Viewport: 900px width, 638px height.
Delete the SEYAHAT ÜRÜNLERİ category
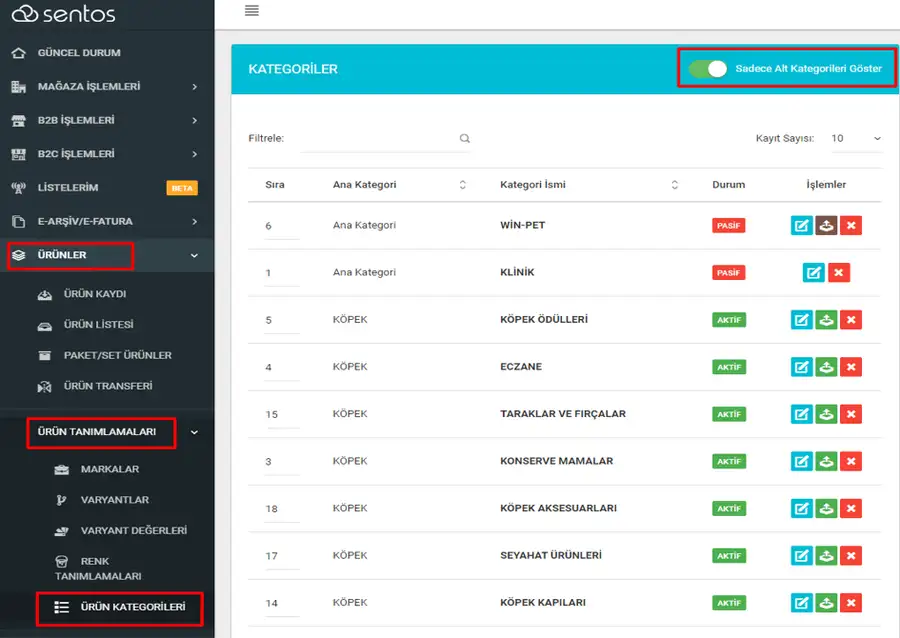tap(851, 555)
